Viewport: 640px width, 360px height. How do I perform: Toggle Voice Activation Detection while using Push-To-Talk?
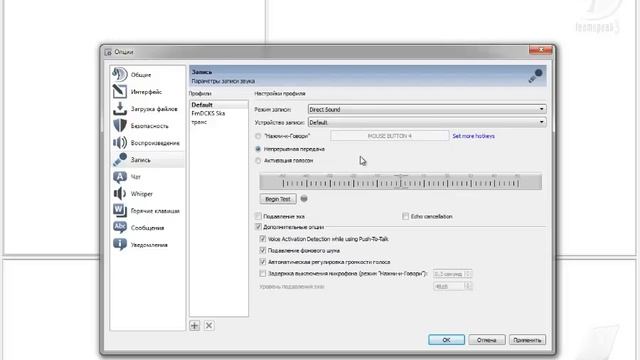pyautogui.click(x=263, y=239)
